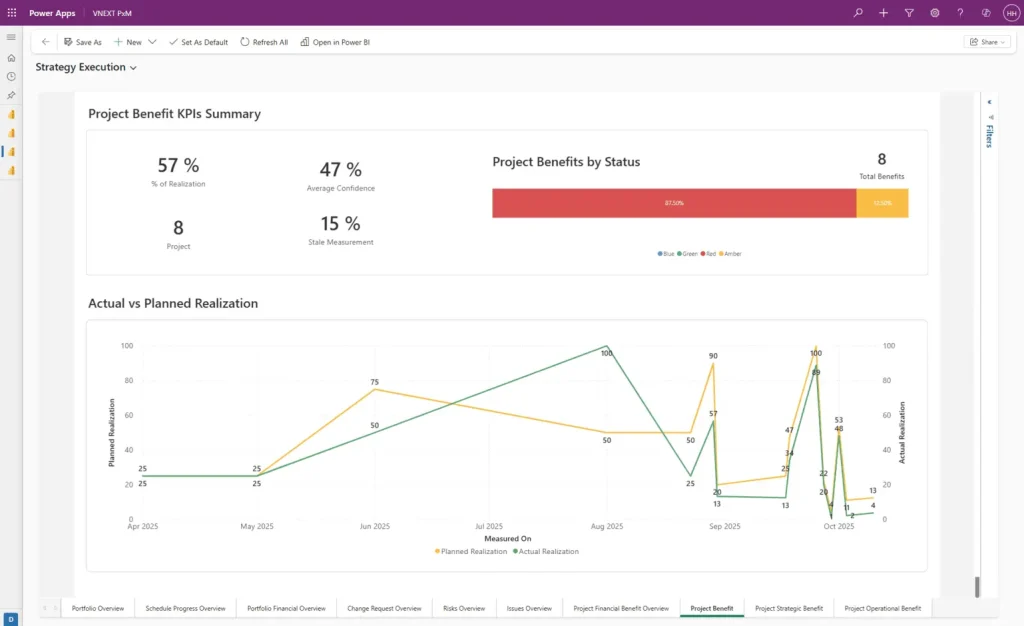This screenshot has height=626, width=1024.
Task: Open the Share dropdown button
Action: (987, 42)
